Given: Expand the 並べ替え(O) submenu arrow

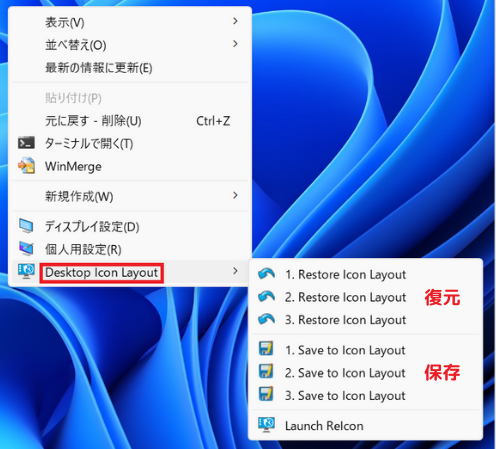Looking at the screenshot, I should 235,44.
